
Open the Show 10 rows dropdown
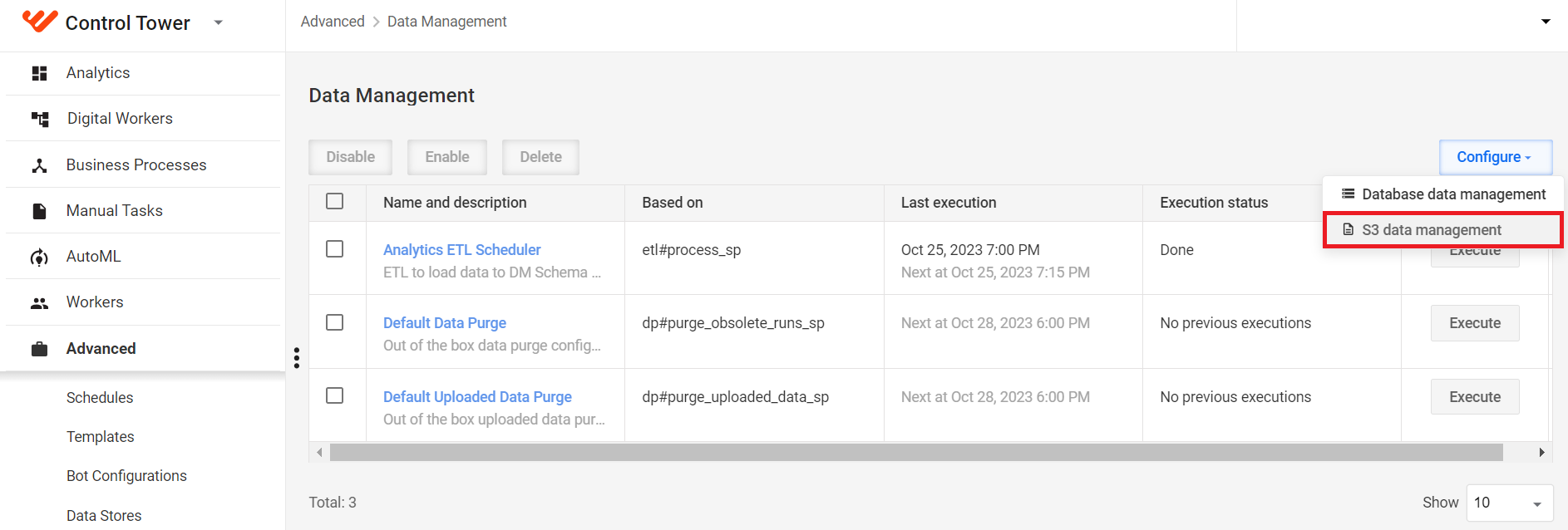(x=1510, y=503)
